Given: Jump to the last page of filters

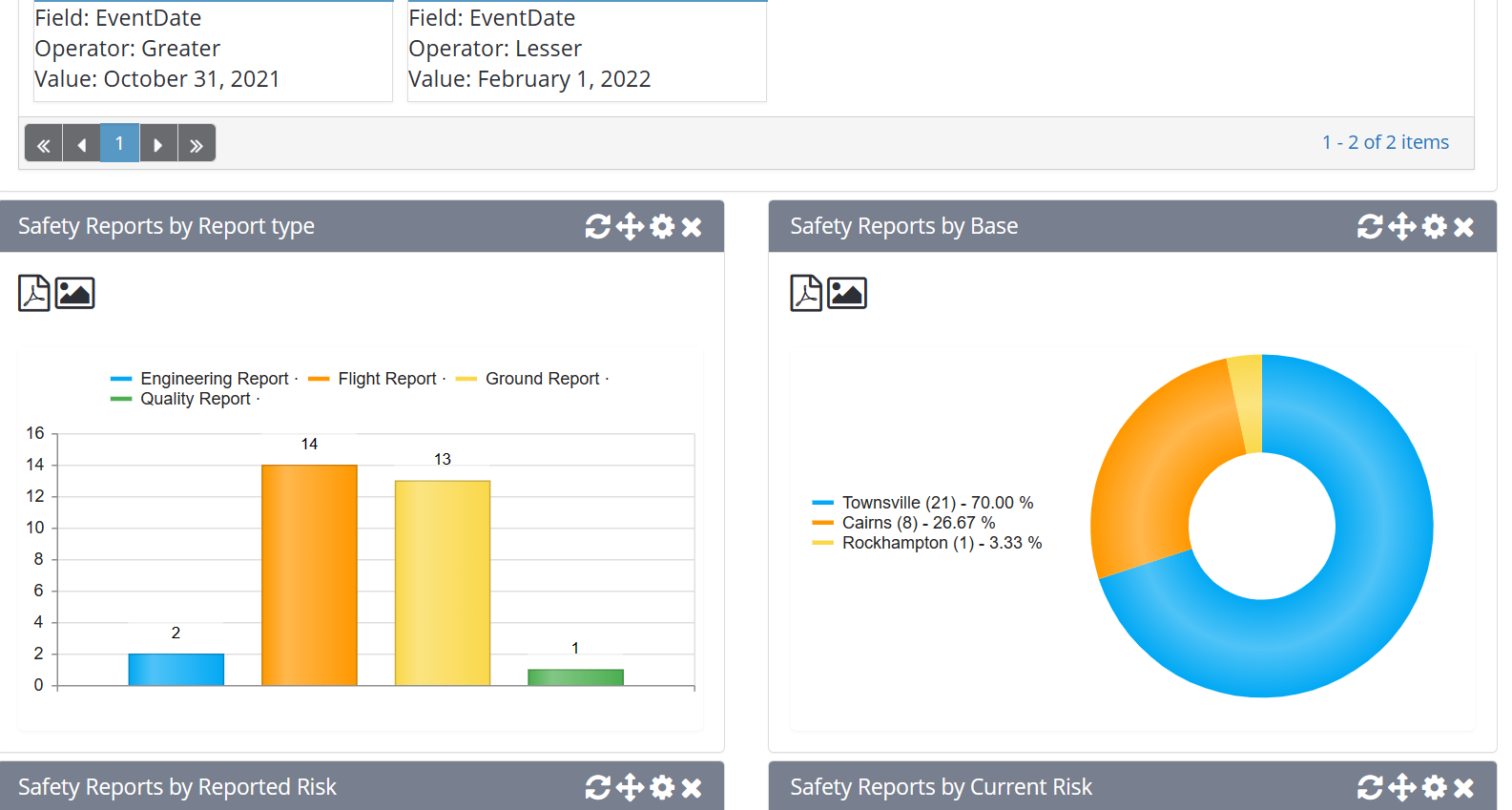Looking at the screenshot, I should (x=197, y=144).
